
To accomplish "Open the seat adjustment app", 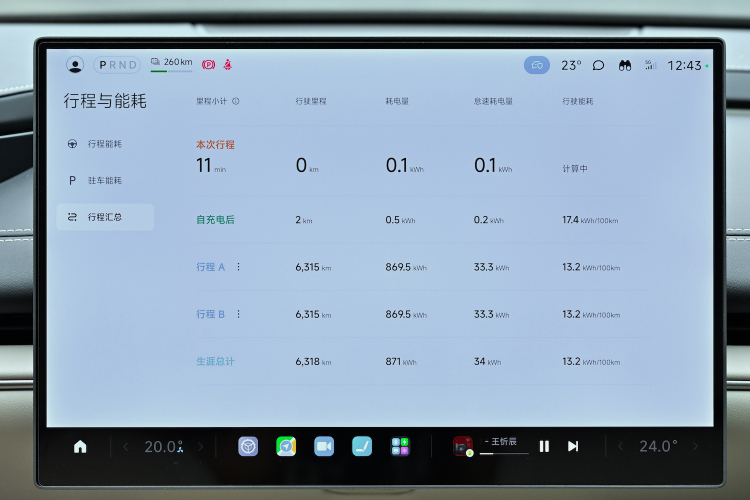I will (362, 446).
